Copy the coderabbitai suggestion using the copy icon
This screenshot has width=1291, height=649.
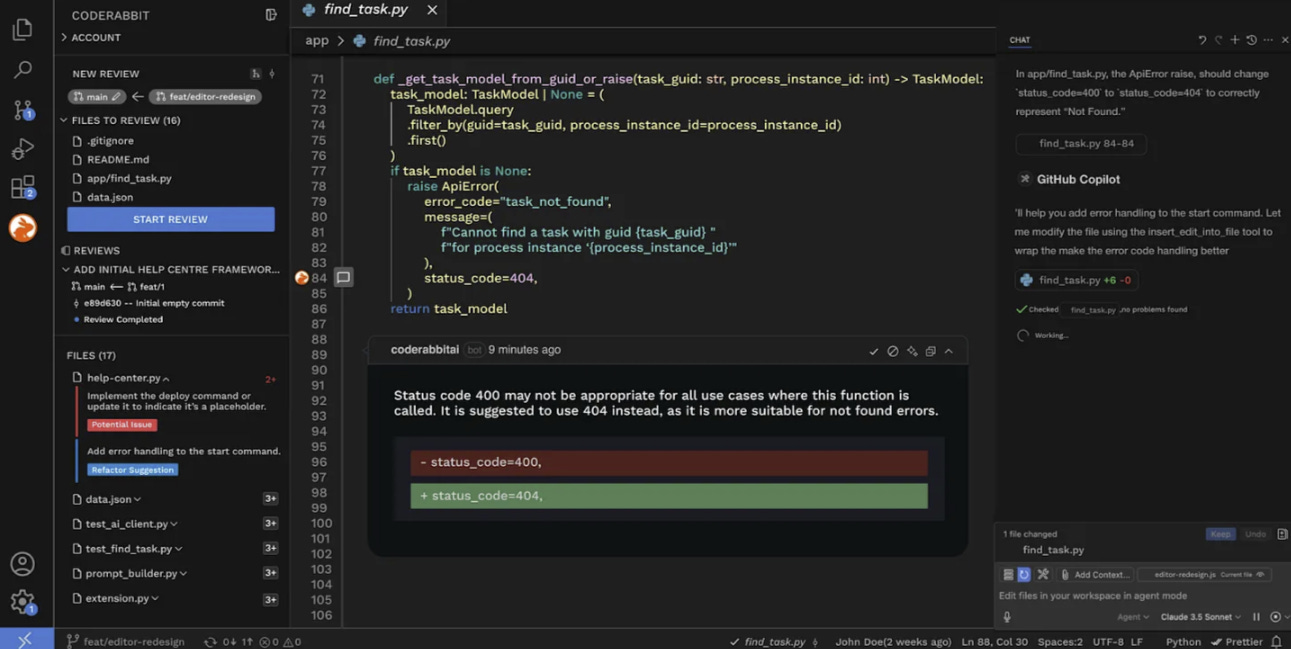click(929, 351)
